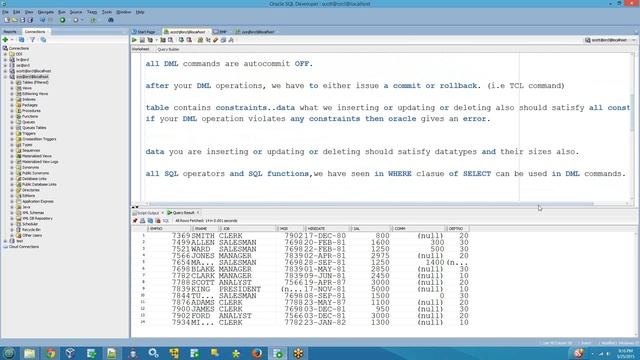The image size is (640, 360).
Task: Click the SQL History icon in worksheet toolbar
Action: click(223, 40)
